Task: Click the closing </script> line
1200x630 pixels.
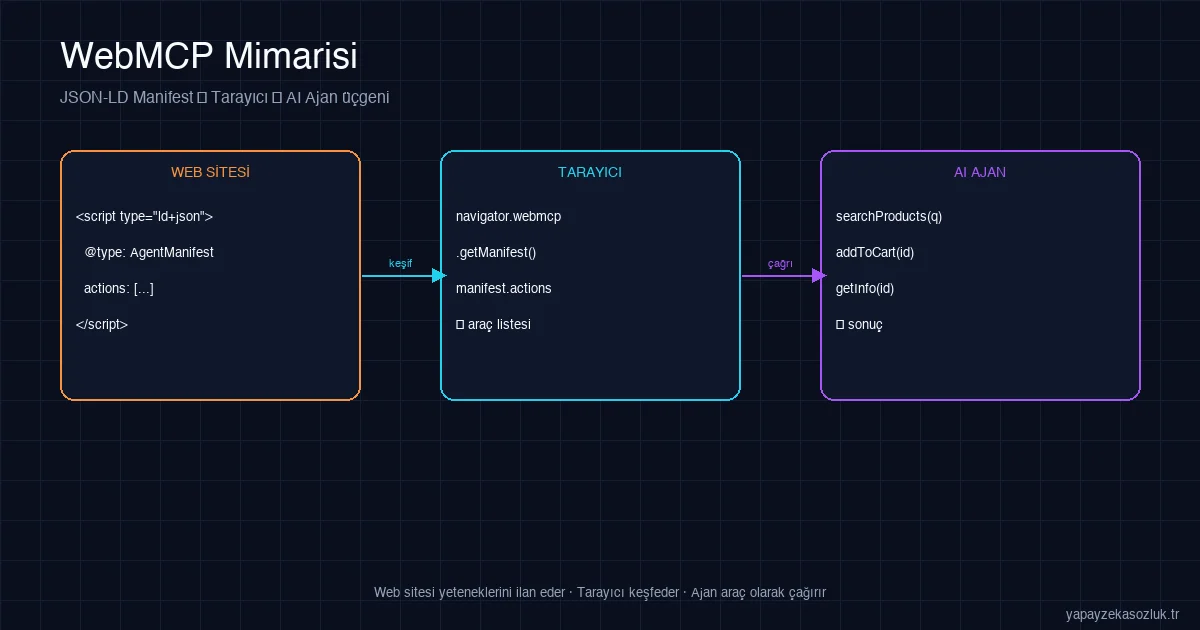Action: [102, 324]
